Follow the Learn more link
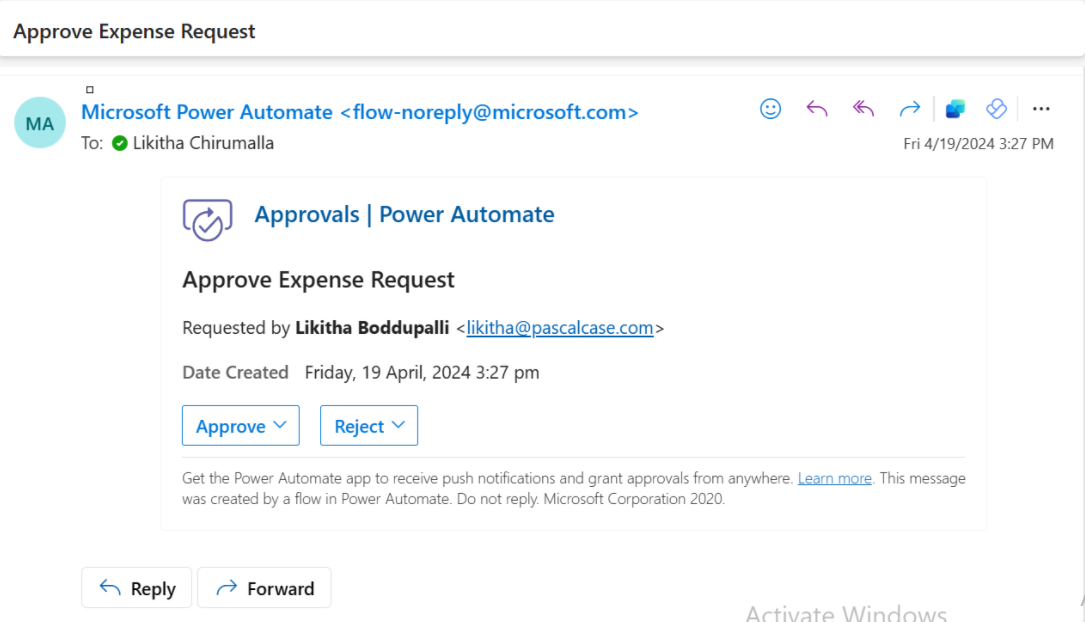This screenshot has width=1085, height=622. (834, 479)
